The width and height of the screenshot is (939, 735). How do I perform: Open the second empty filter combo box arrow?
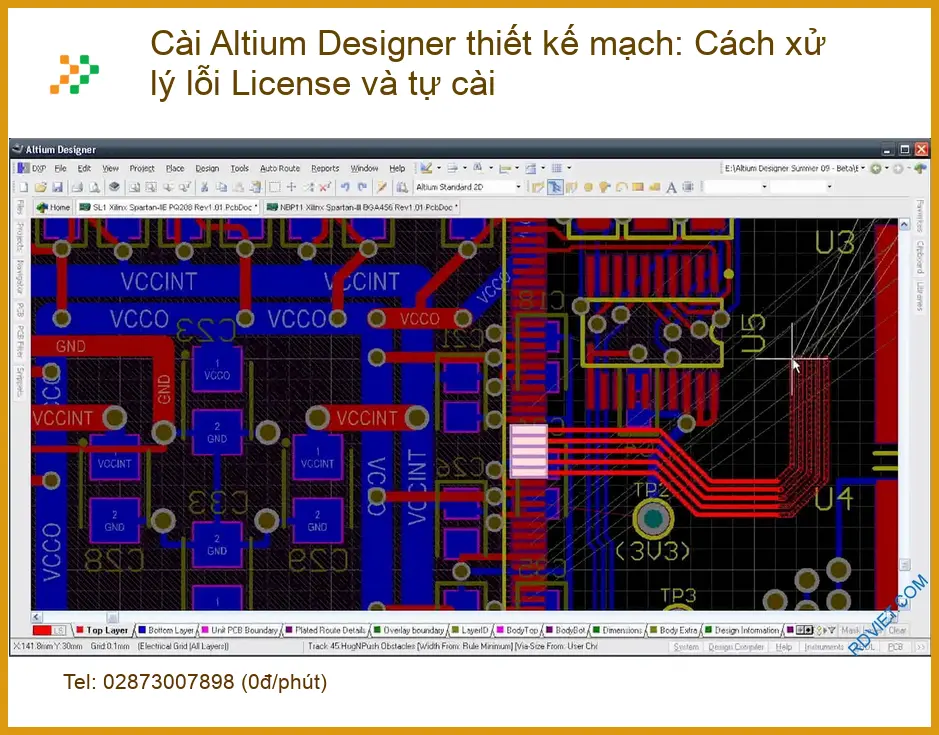[829, 187]
